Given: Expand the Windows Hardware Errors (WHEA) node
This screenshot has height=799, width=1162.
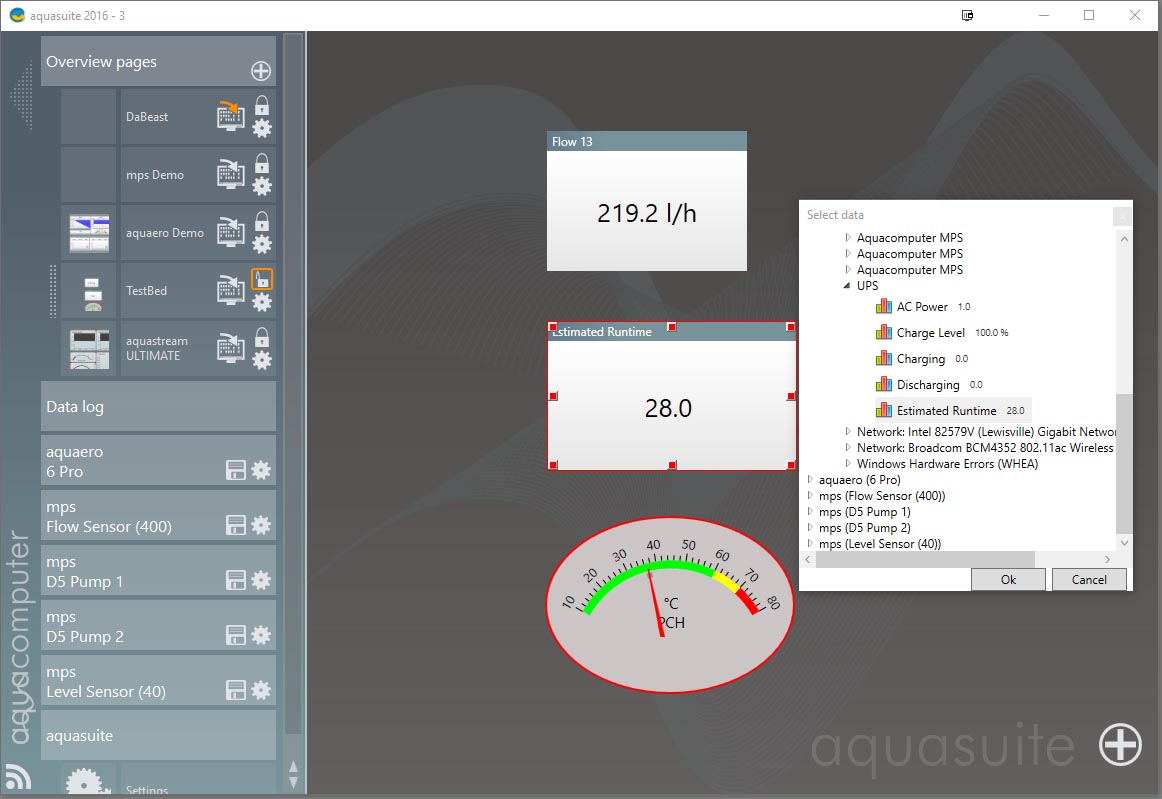Looking at the screenshot, I should tap(848, 464).
